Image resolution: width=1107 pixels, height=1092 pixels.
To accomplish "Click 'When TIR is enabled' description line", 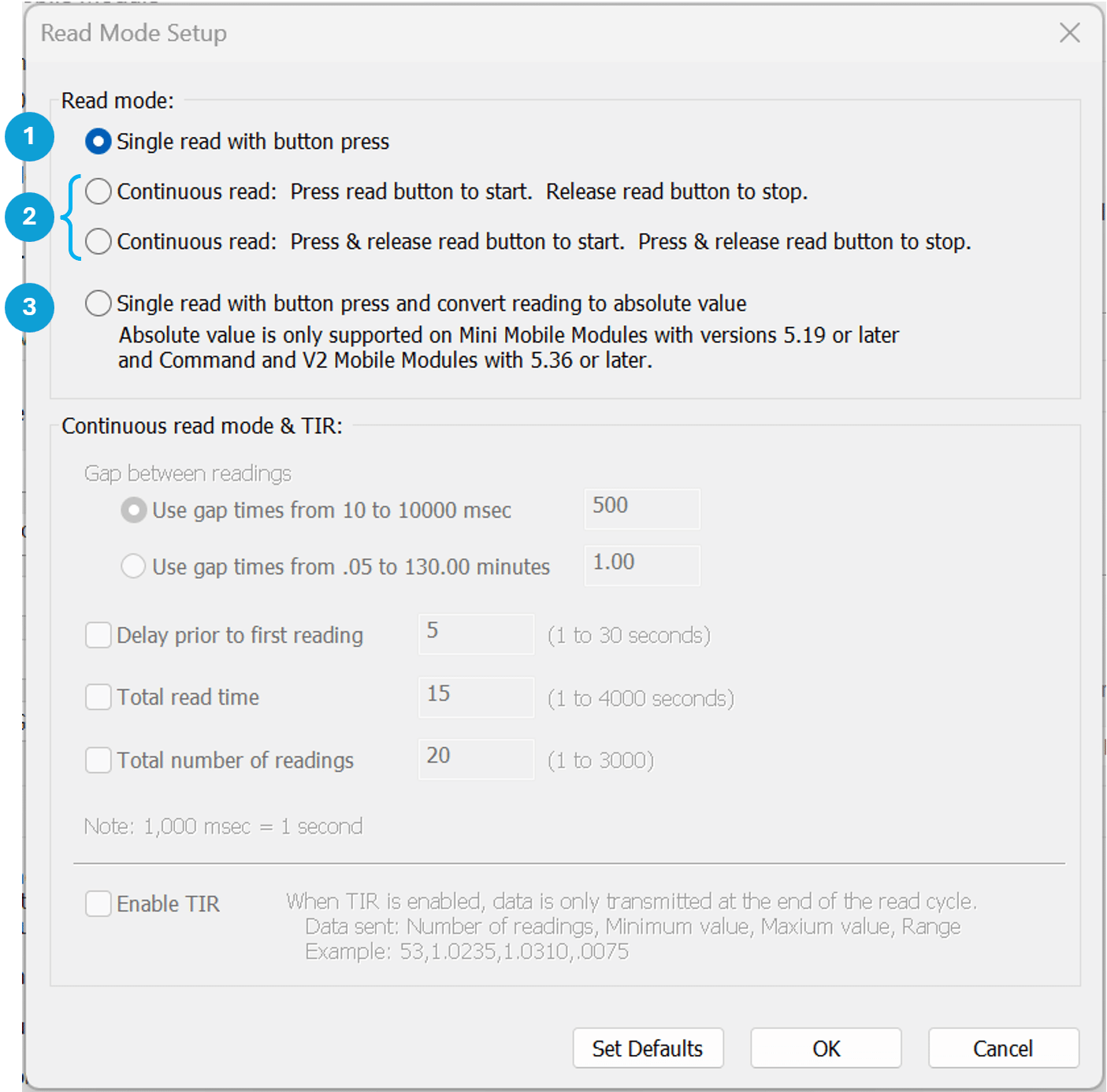I will pos(631,901).
